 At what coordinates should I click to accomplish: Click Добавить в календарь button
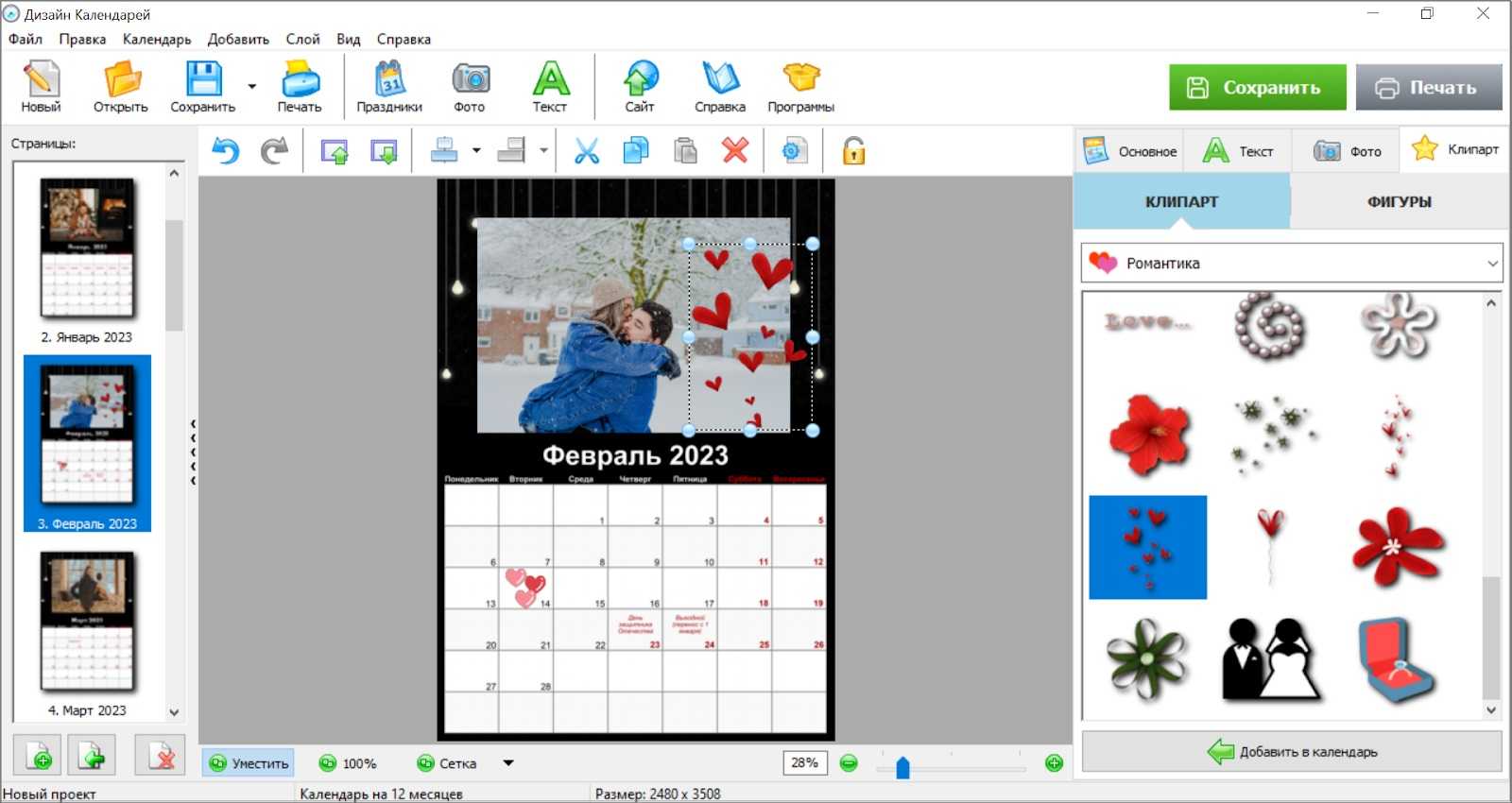tap(1291, 752)
